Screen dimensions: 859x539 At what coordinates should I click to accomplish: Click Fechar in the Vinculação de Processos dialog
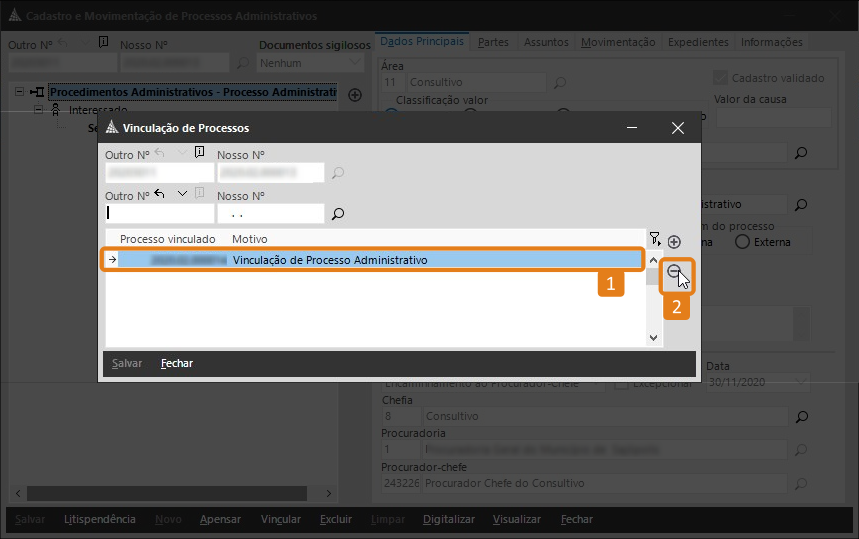coord(177,363)
